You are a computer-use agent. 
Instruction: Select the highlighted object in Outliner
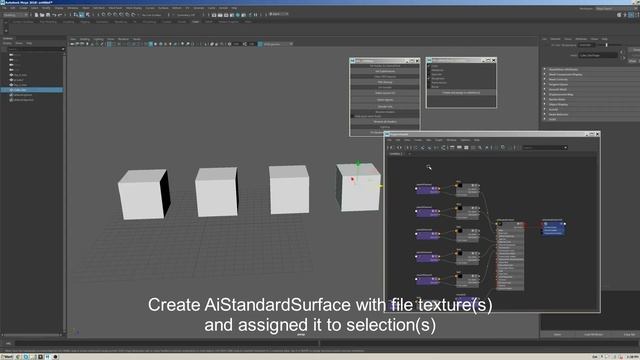click(x=32, y=90)
